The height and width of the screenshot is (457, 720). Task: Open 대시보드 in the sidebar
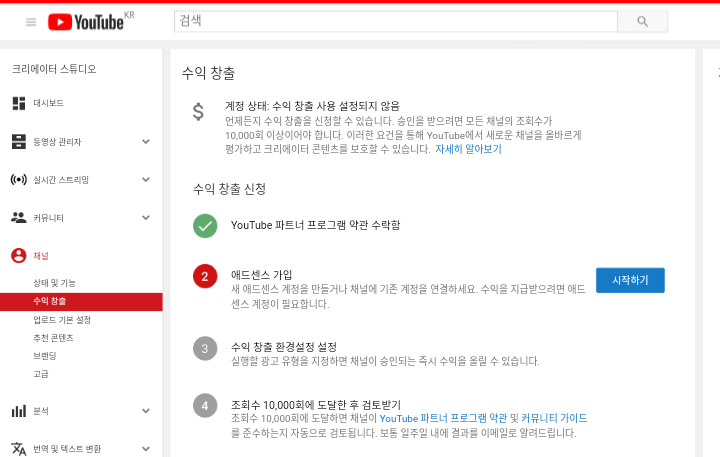point(48,103)
